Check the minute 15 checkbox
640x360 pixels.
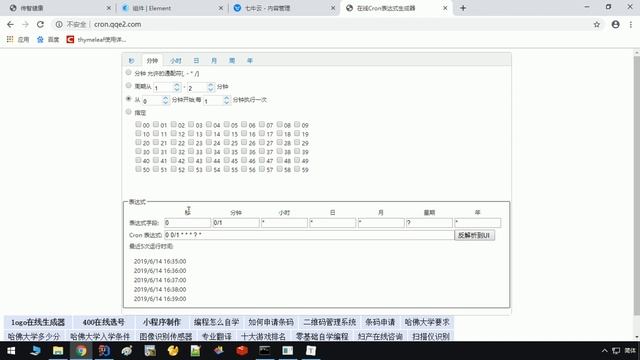coord(227,133)
